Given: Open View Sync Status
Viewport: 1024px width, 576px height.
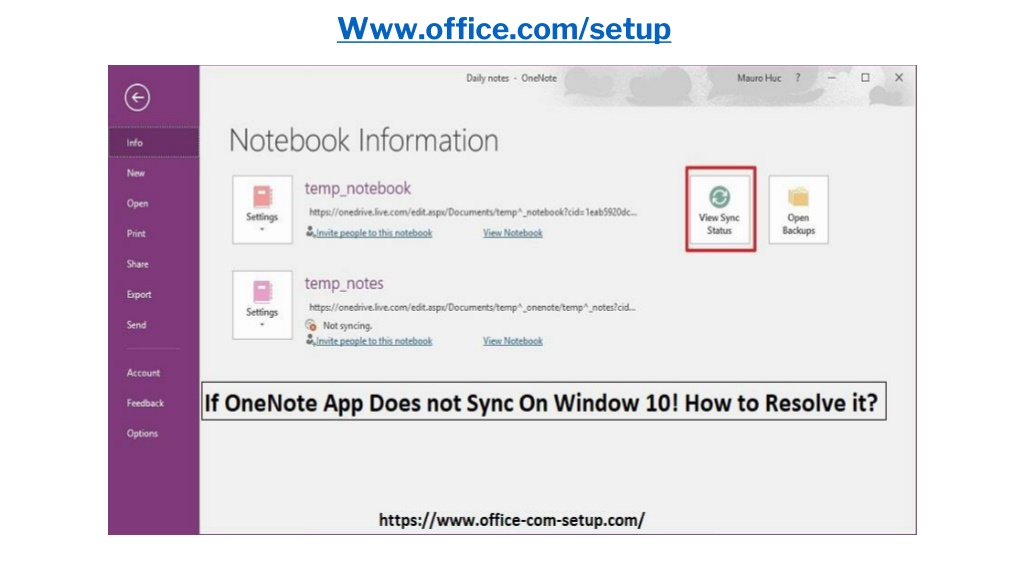Looking at the screenshot, I should [720, 209].
